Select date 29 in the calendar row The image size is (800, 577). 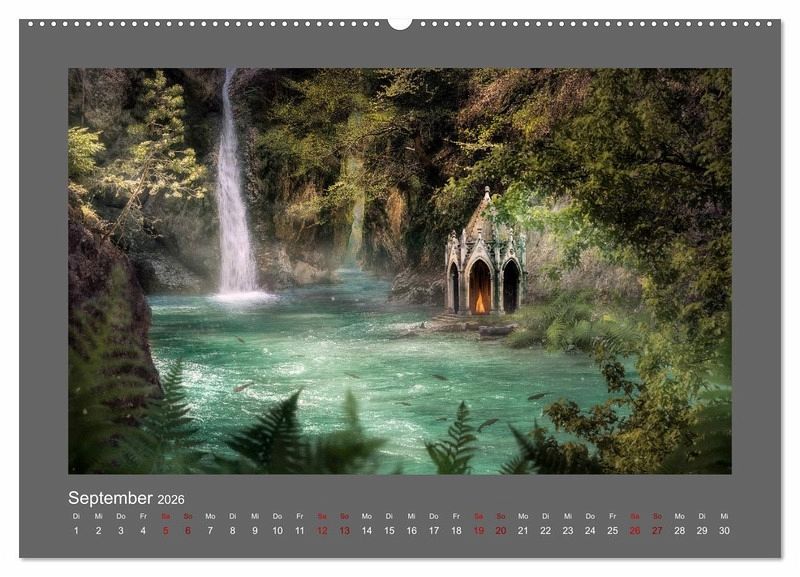[x=702, y=531]
